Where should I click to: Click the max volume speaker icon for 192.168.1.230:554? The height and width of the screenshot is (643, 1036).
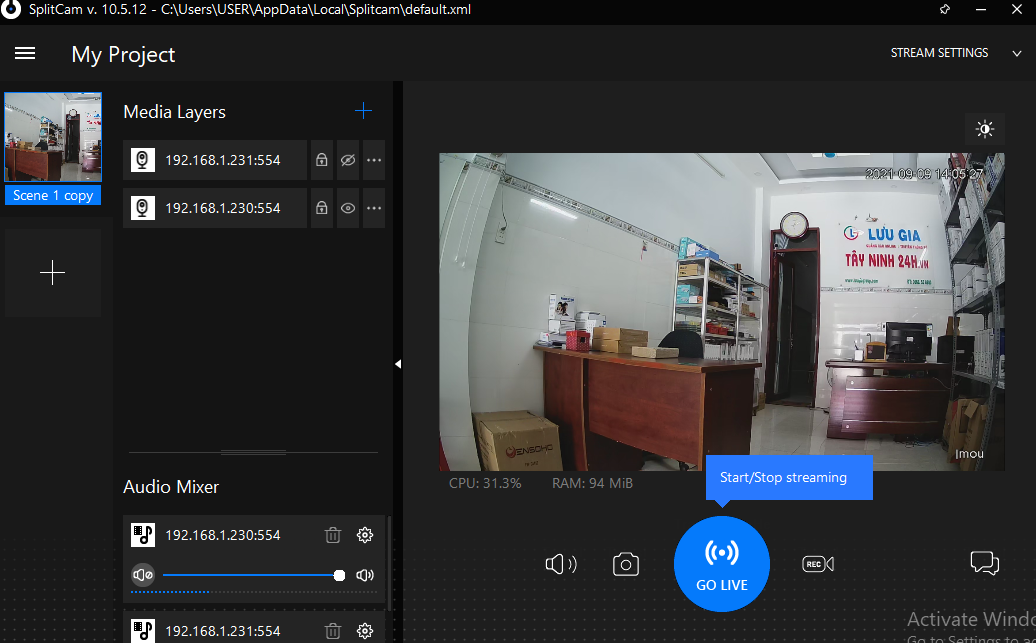click(365, 575)
